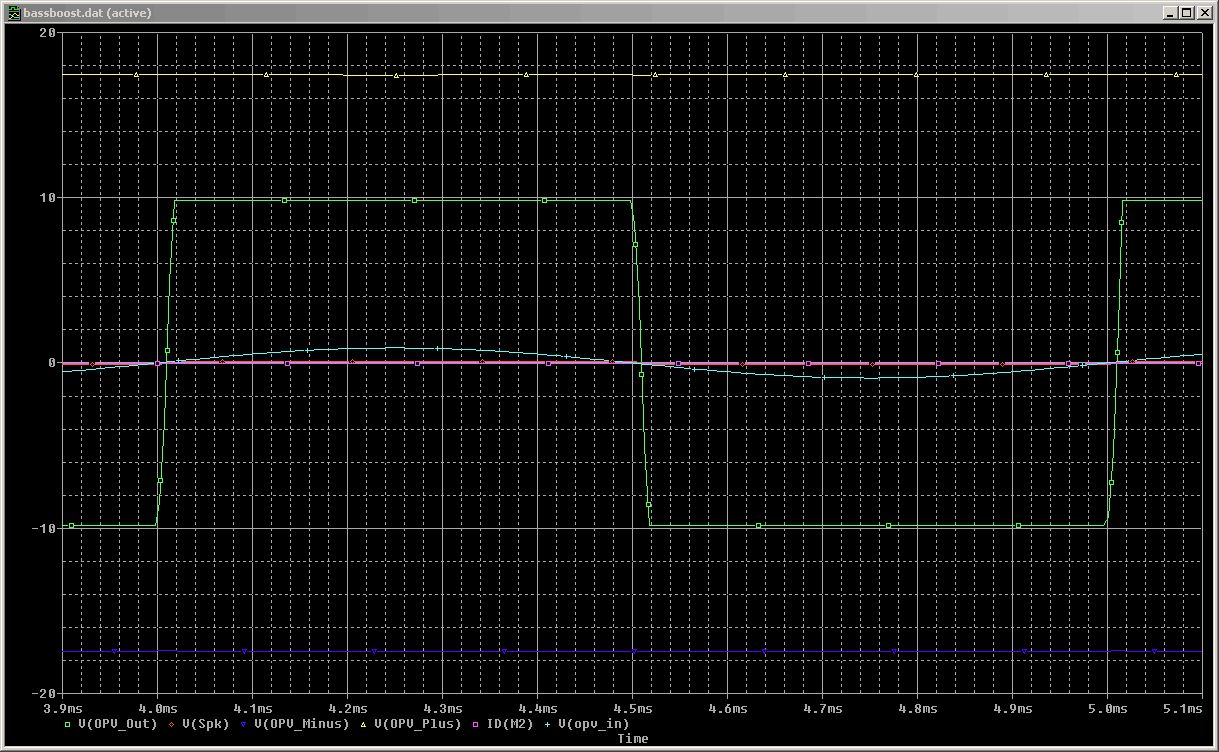
Task: Click the magenta square marker of ID(M2)
Action: [x=477, y=724]
